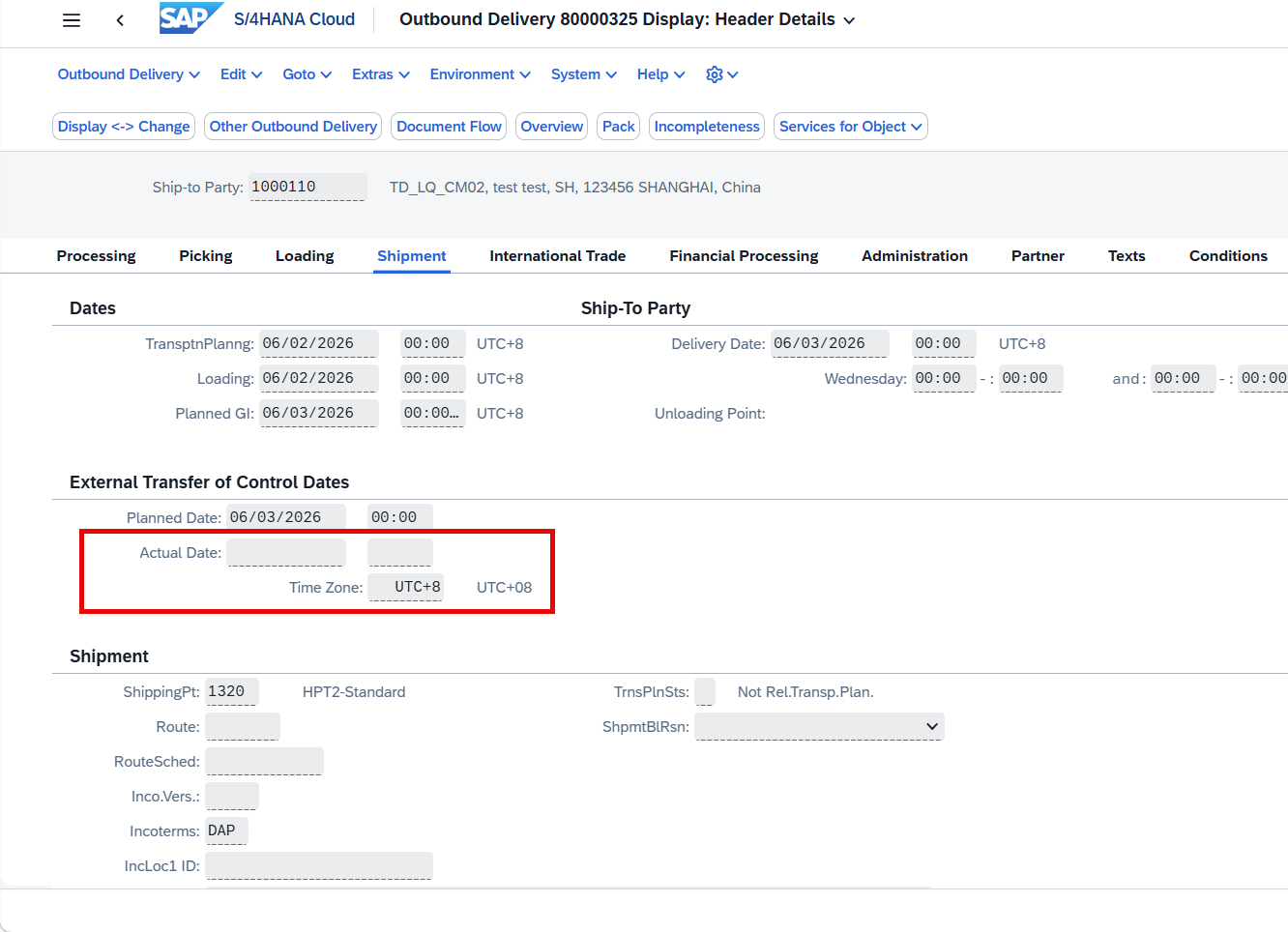The height and width of the screenshot is (932, 1288).
Task: Switch to the Processing tab
Action: 96,256
